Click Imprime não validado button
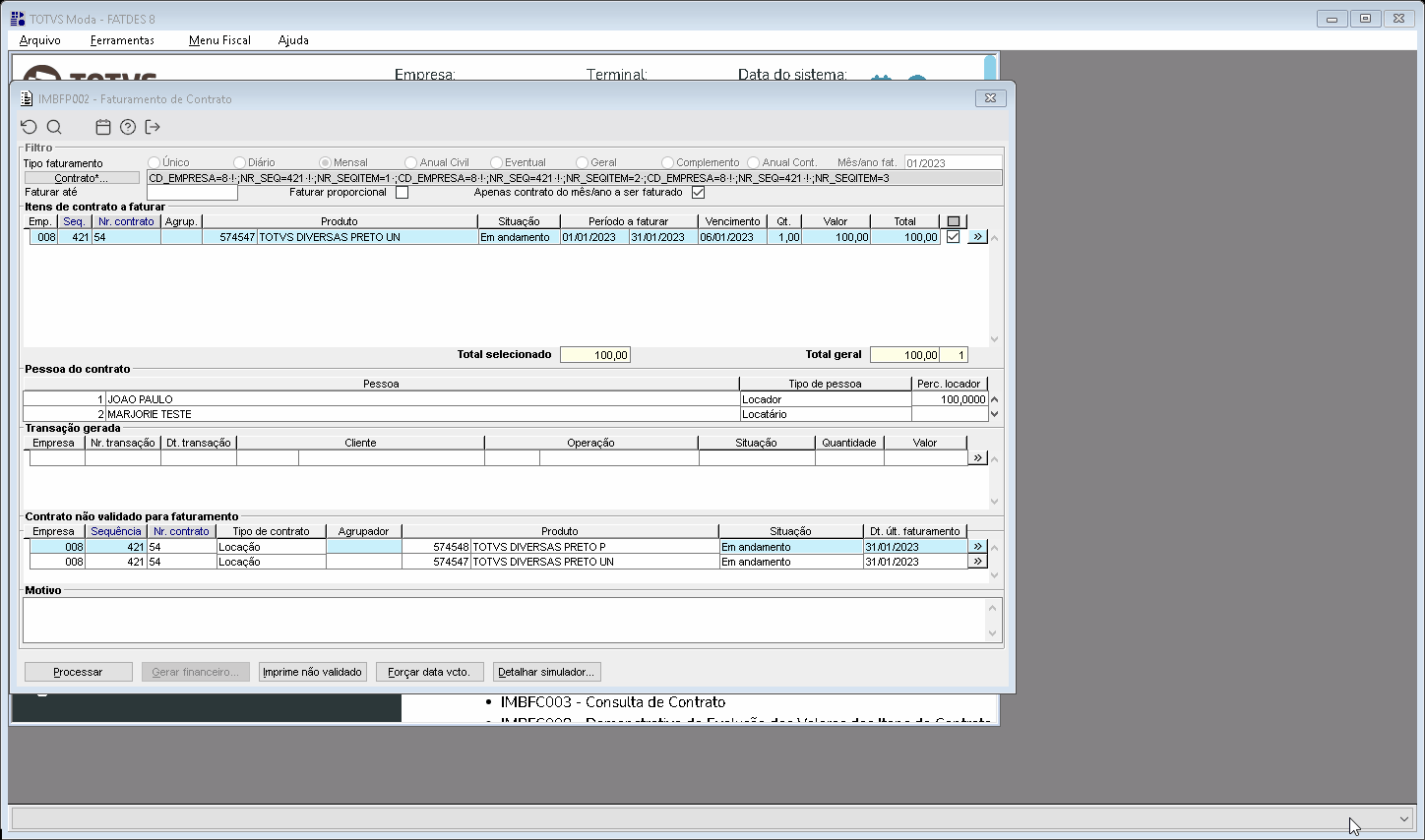 pyautogui.click(x=312, y=672)
